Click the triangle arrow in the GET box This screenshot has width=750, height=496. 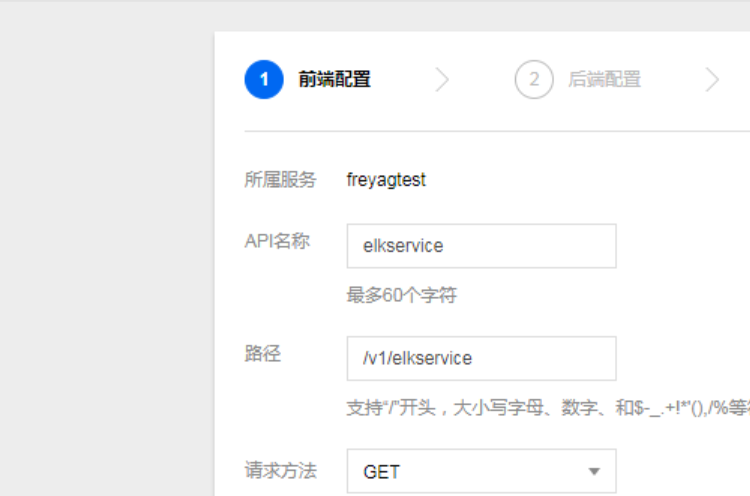[x=594, y=471]
